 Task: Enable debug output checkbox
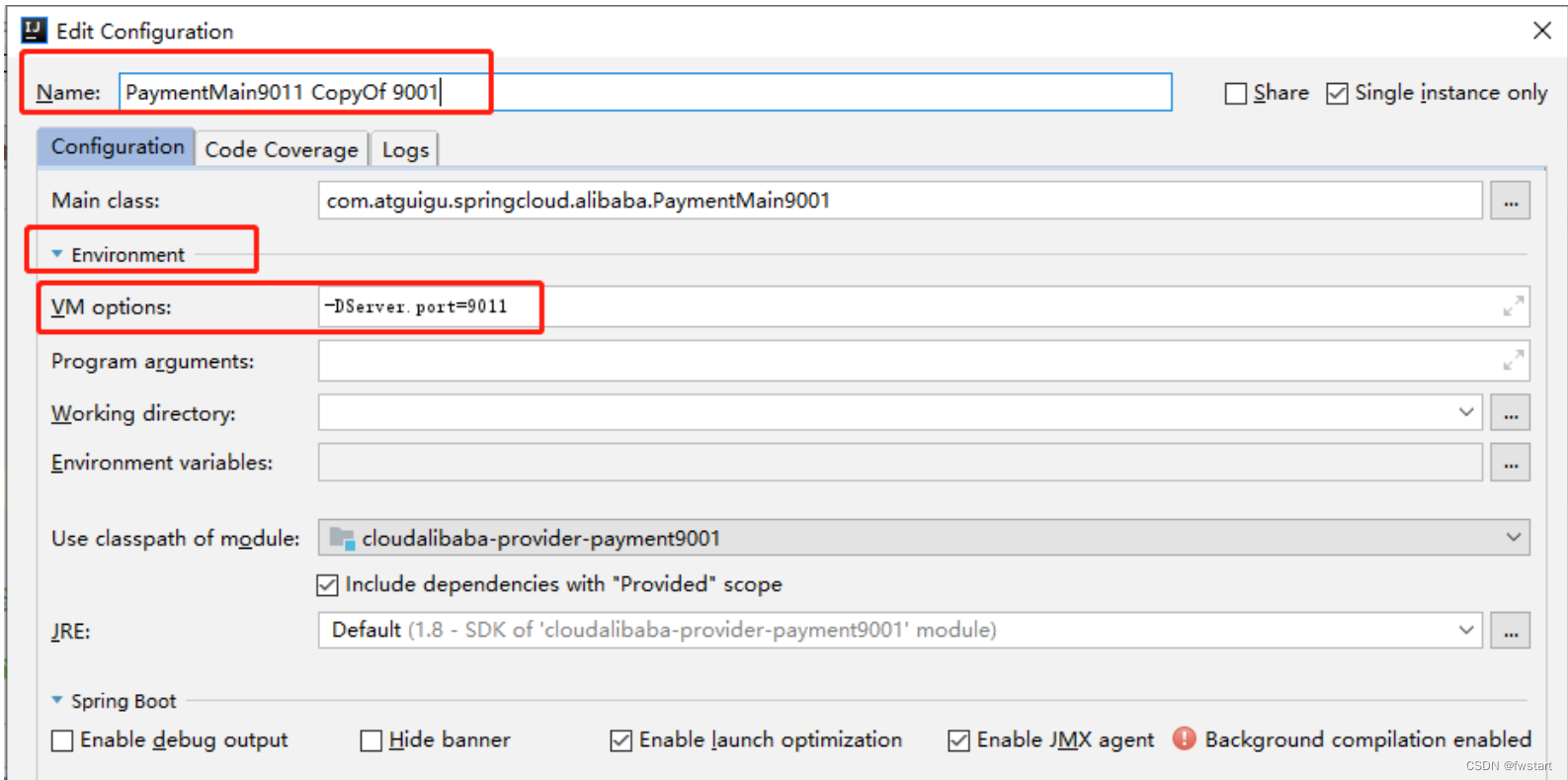pos(62,740)
